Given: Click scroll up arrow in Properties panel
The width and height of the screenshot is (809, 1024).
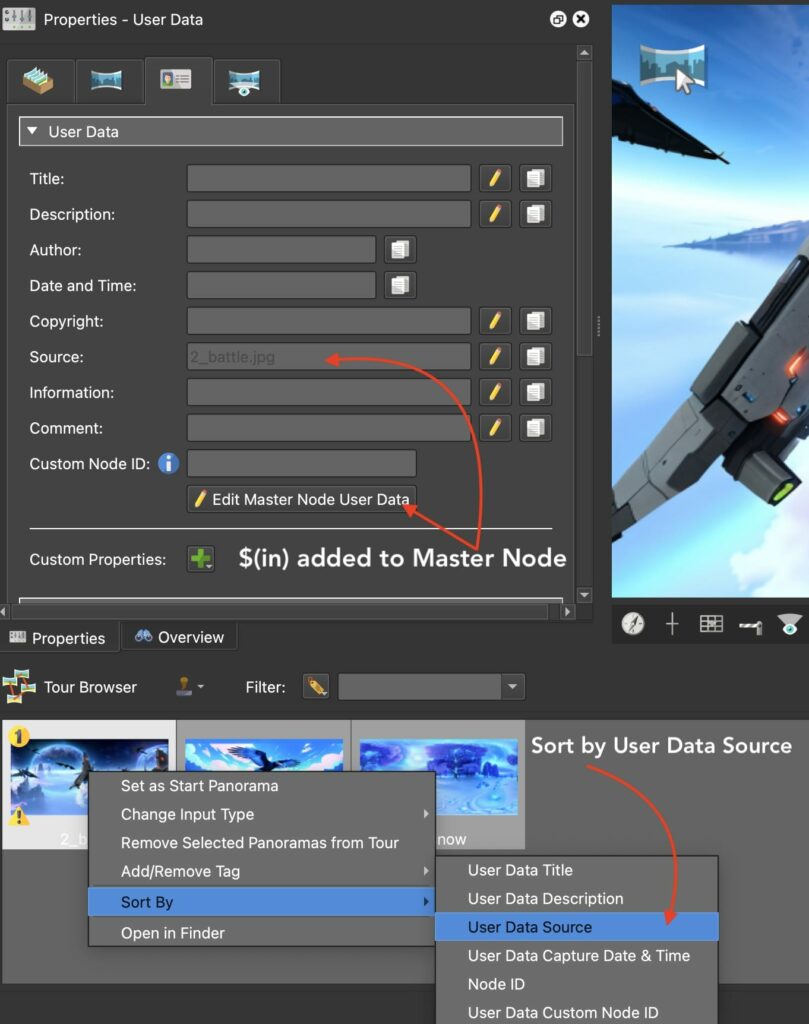Looking at the screenshot, I should coord(584,52).
